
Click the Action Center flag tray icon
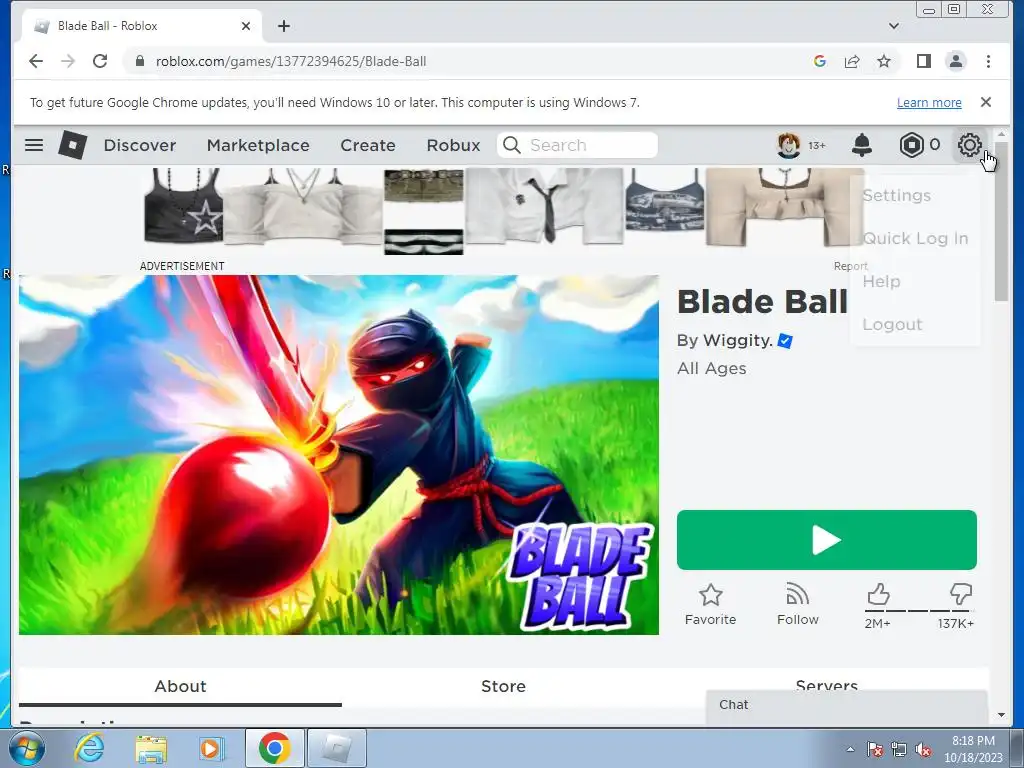tap(874, 749)
